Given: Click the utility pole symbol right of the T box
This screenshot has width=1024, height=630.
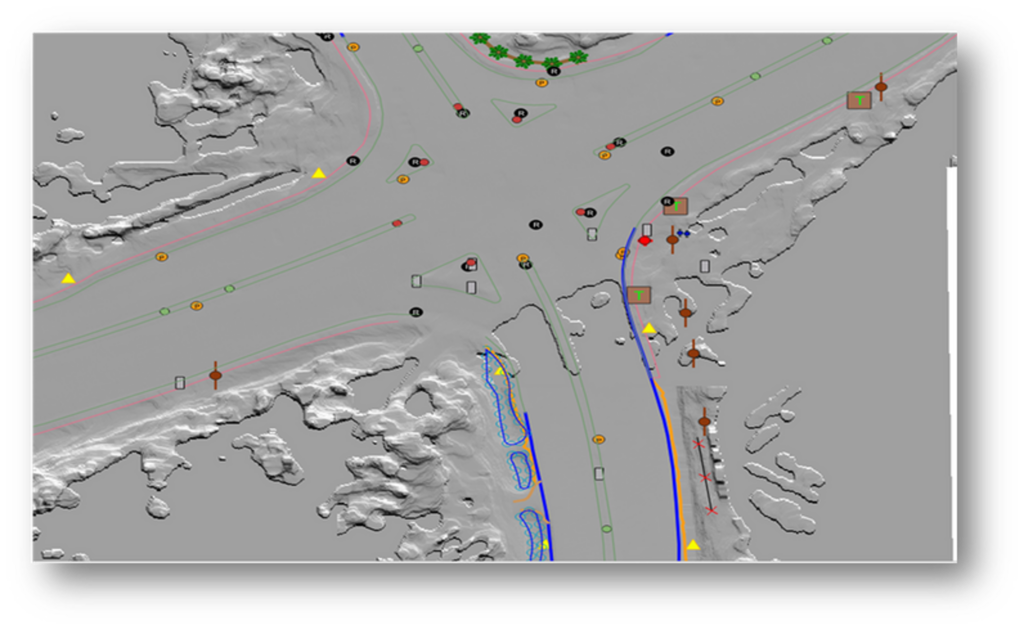Looking at the screenshot, I should tap(881, 88).
